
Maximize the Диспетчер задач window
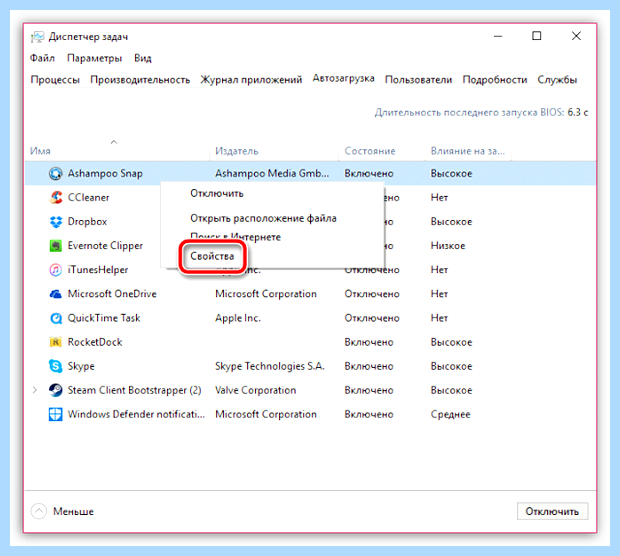pyautogui.click(x=537, y=36)
